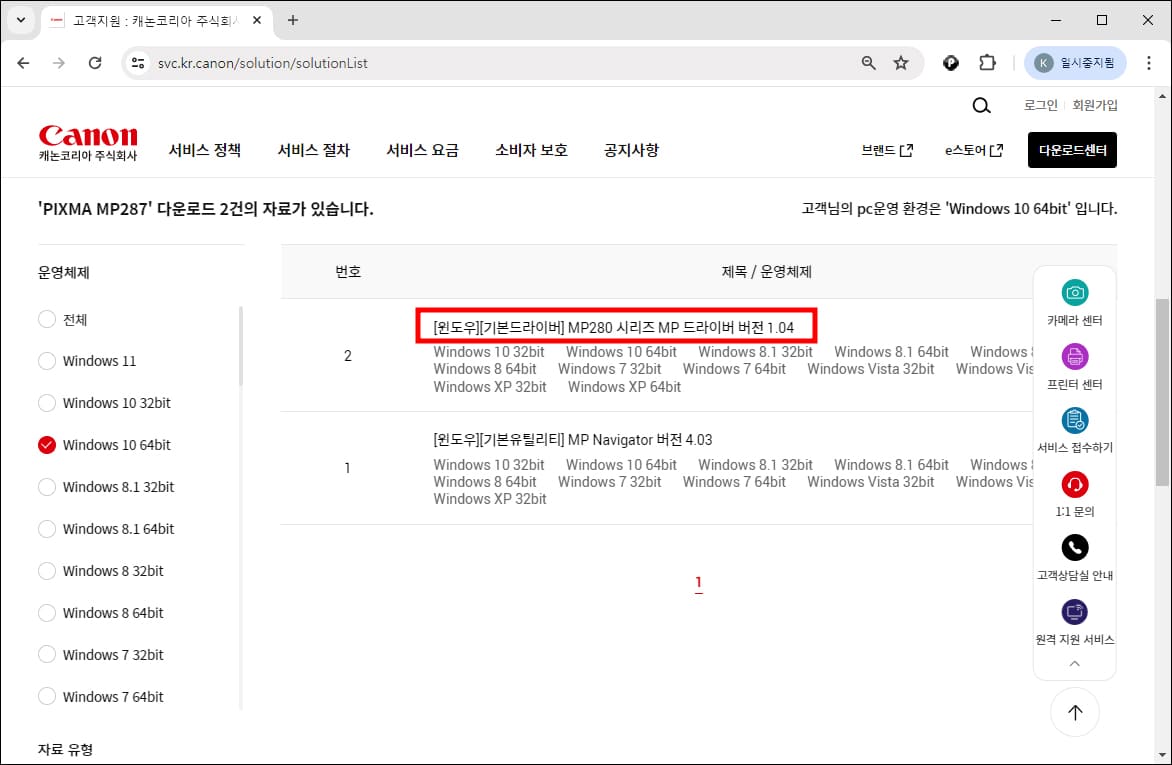Click the Canon 캐논코리아 logo
The image size is (1172, 765).
pyautogui.click(x=88, y=140)
